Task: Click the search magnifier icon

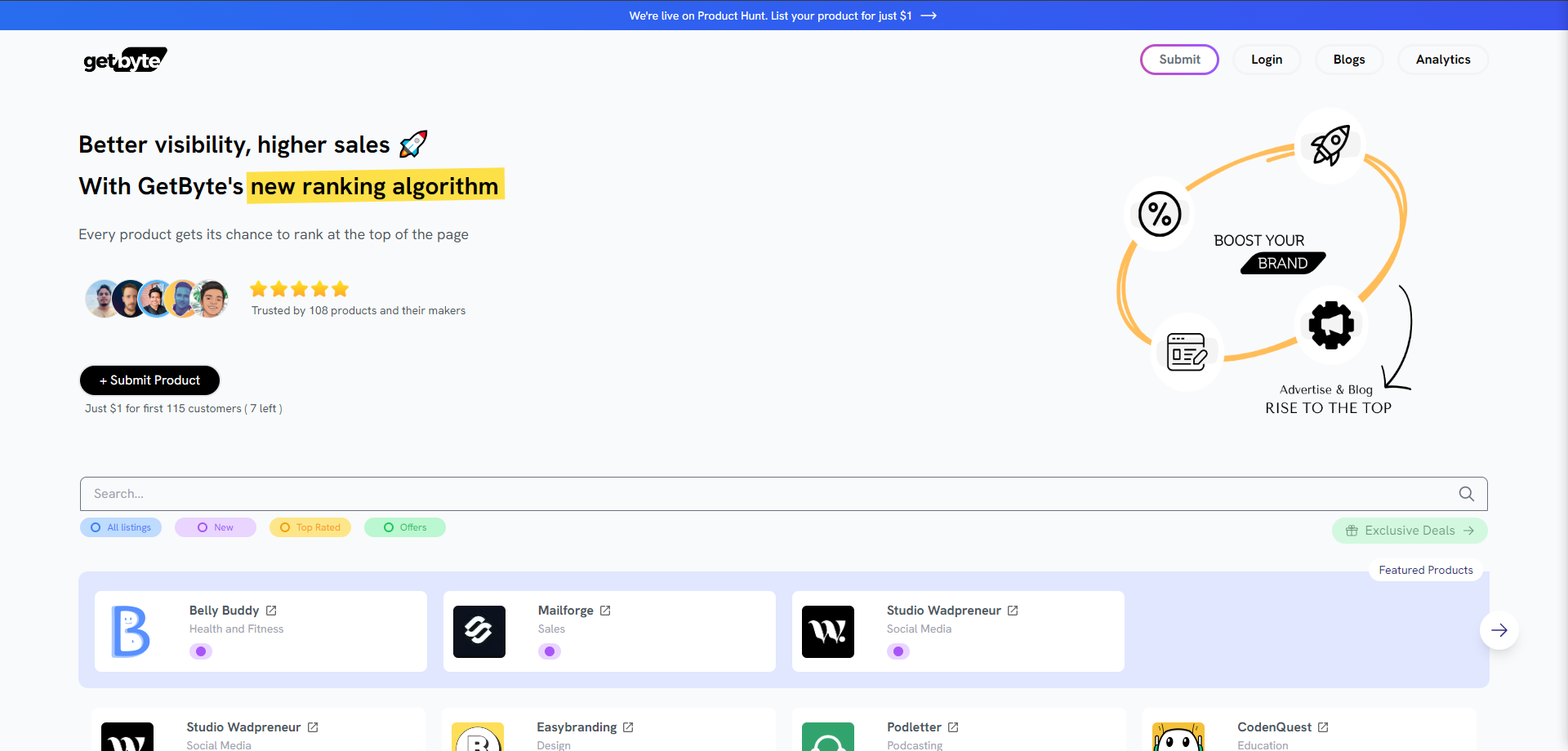Action: [x=1466, y=494]
